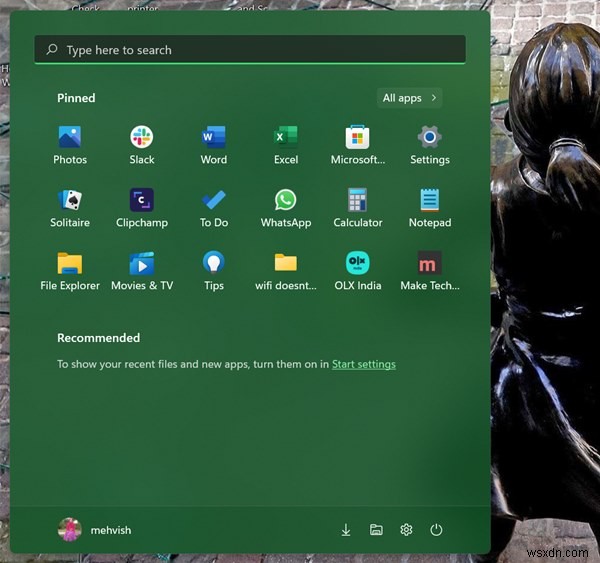Launch Movies & TV
This screenshot has height=563, width=600.
coord(142,271)
